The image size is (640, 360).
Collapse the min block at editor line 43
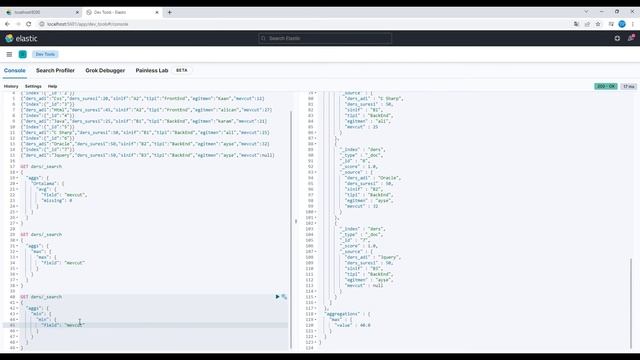pyautogui.click(x=17, y=314)
